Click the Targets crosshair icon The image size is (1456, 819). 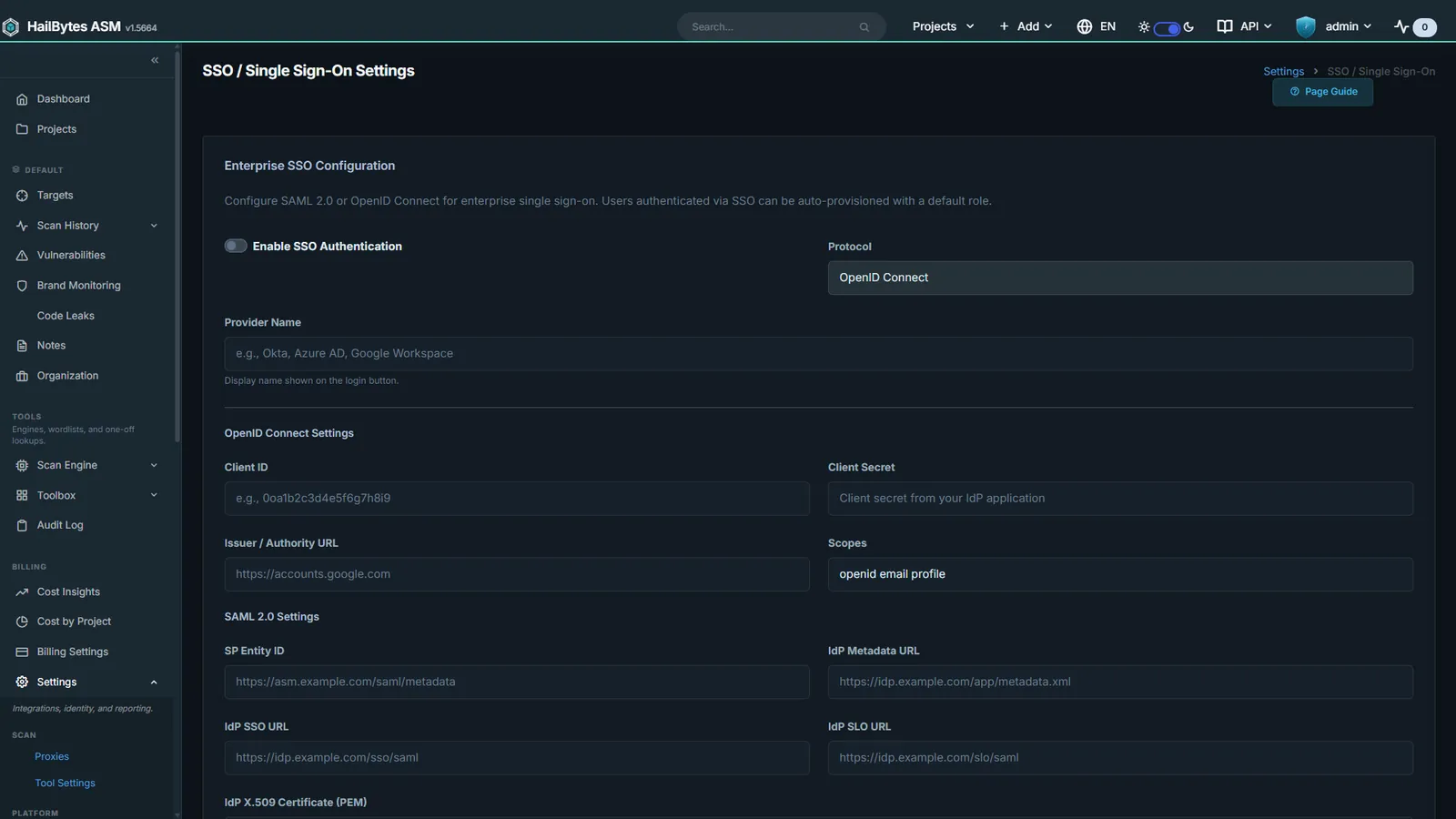[x=22, y=196]
